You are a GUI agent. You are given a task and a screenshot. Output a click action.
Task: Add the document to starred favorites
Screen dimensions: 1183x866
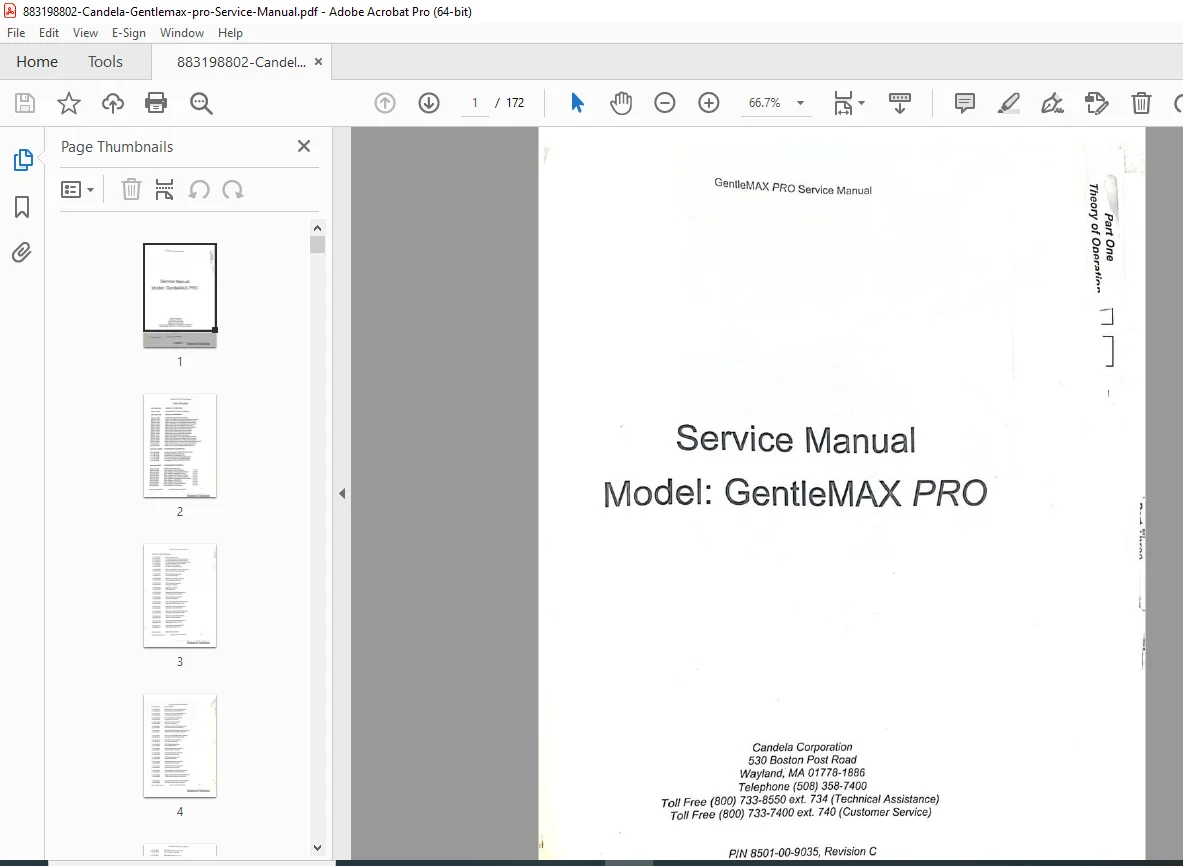(69, 103)
